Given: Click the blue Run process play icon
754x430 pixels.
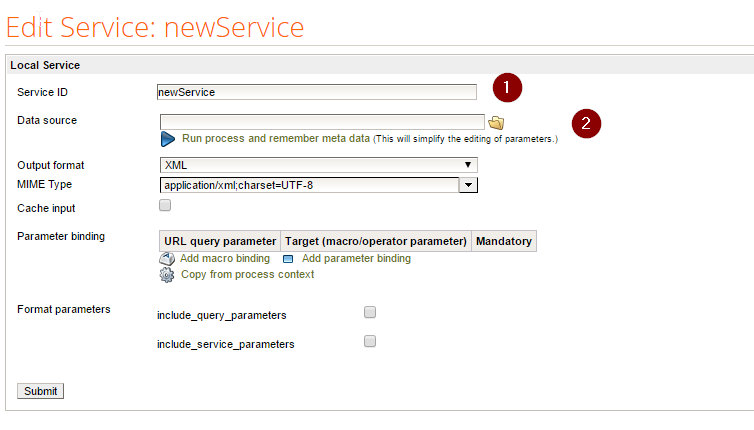Looking at the screenshot, I should [168, 139].
